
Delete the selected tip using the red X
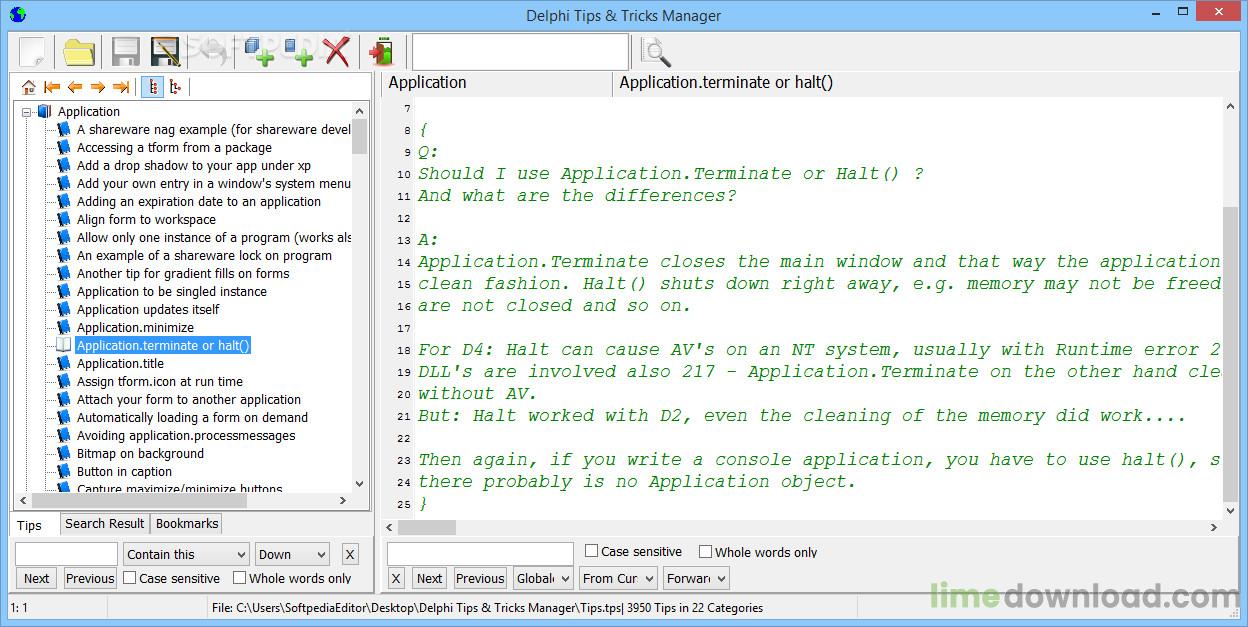coord(339,51)
